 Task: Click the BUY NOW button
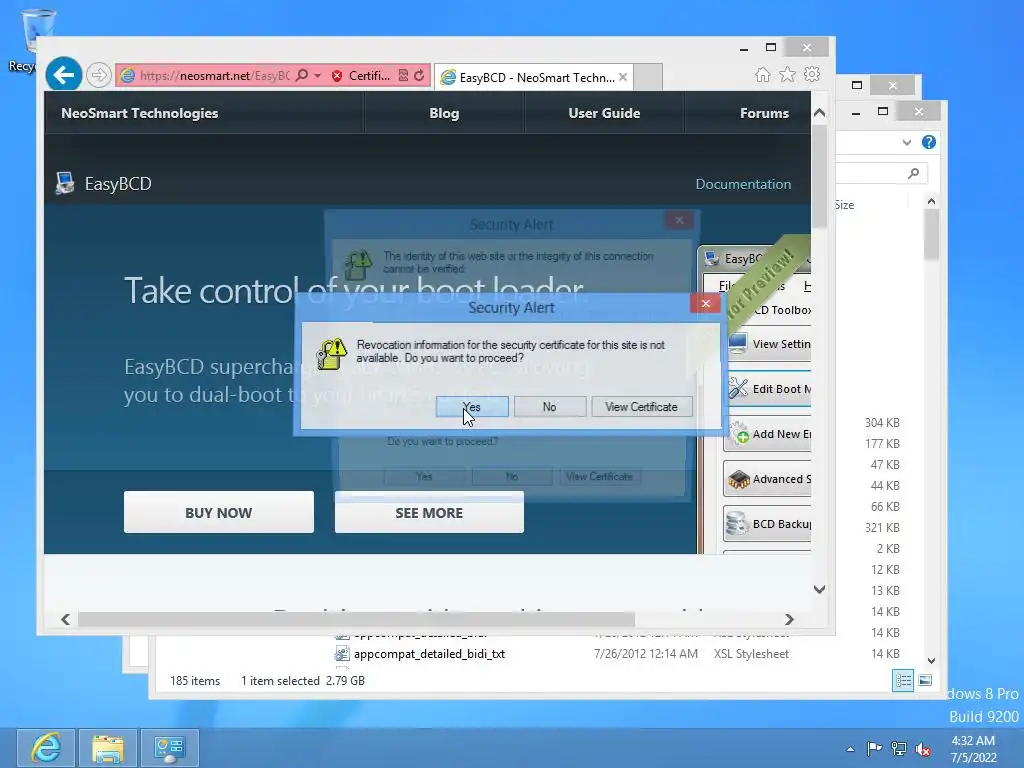(219, 513)
